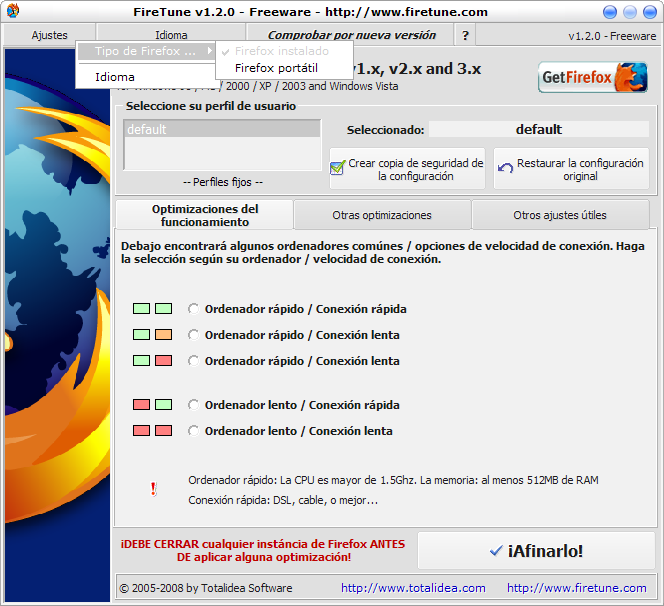Select Ordenador lento / Conexión lenta option

pyautogui.click(x=194, y=431)
